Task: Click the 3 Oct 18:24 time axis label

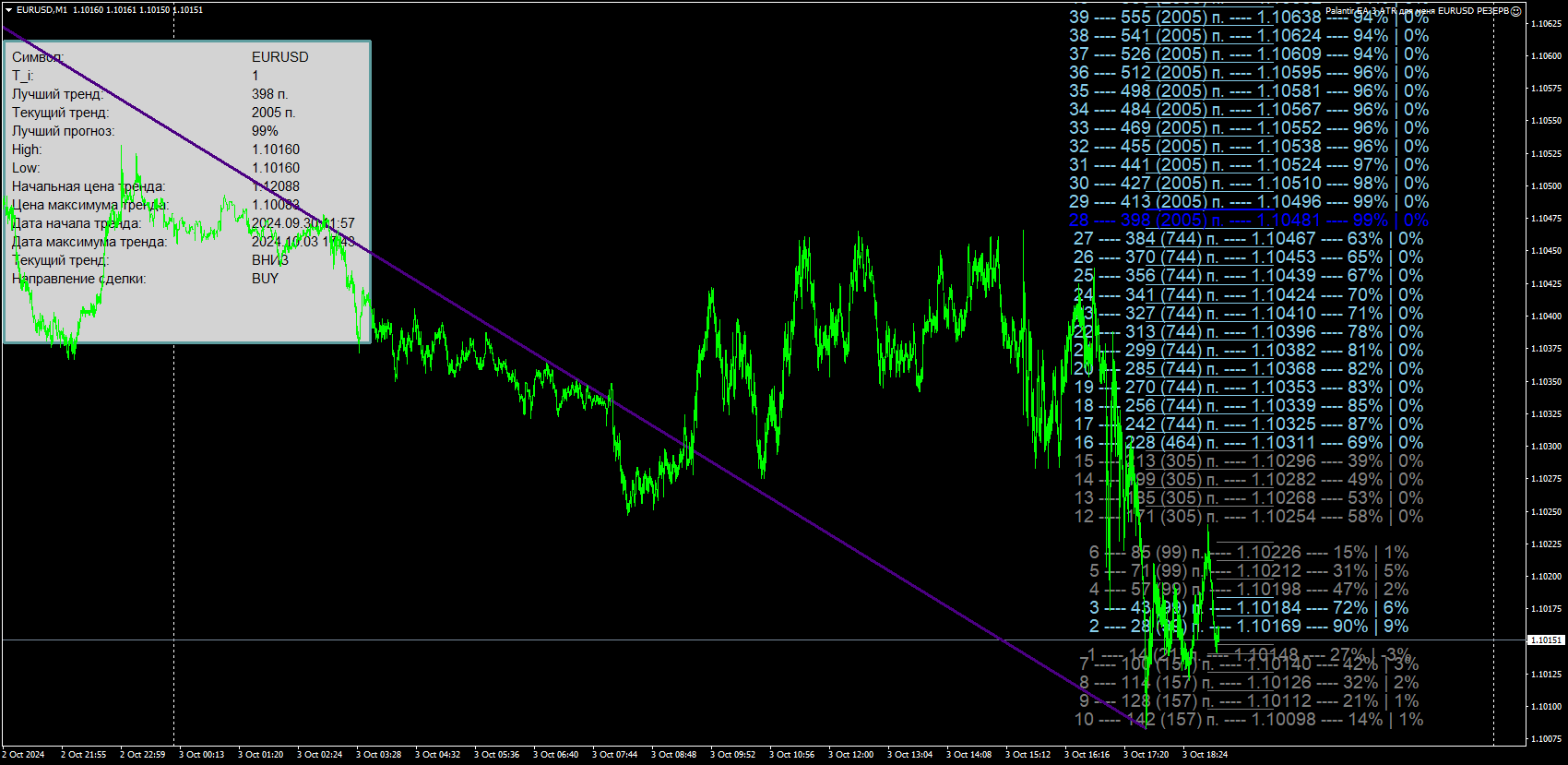Action: pyautogui.click(x=1205, y=755)
